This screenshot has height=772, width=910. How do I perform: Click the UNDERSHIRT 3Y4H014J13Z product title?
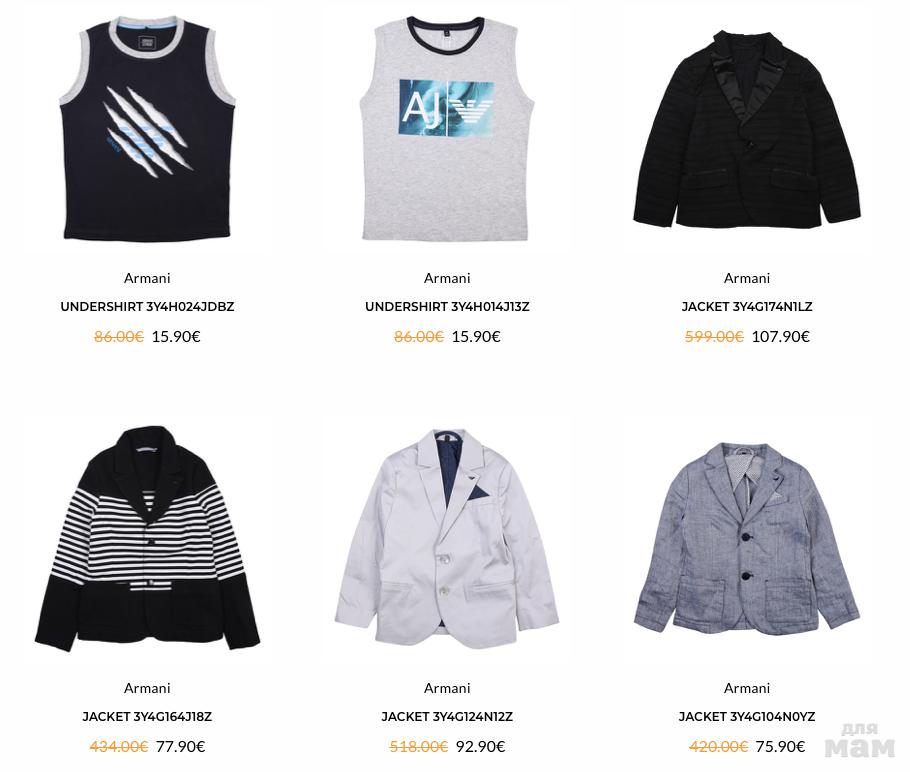[x=447, y=306]
